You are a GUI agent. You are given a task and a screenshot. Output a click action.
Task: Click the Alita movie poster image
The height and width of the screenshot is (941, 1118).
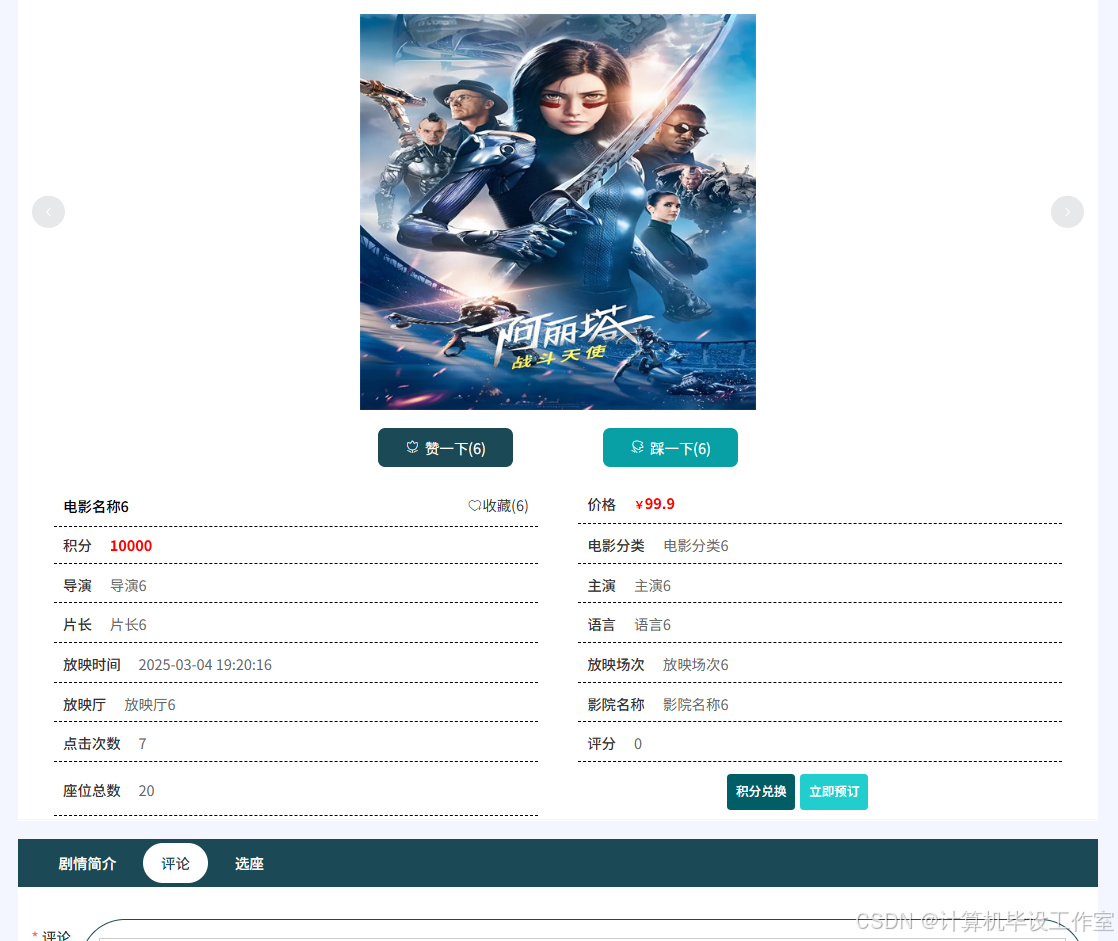(x=558, y=212)
